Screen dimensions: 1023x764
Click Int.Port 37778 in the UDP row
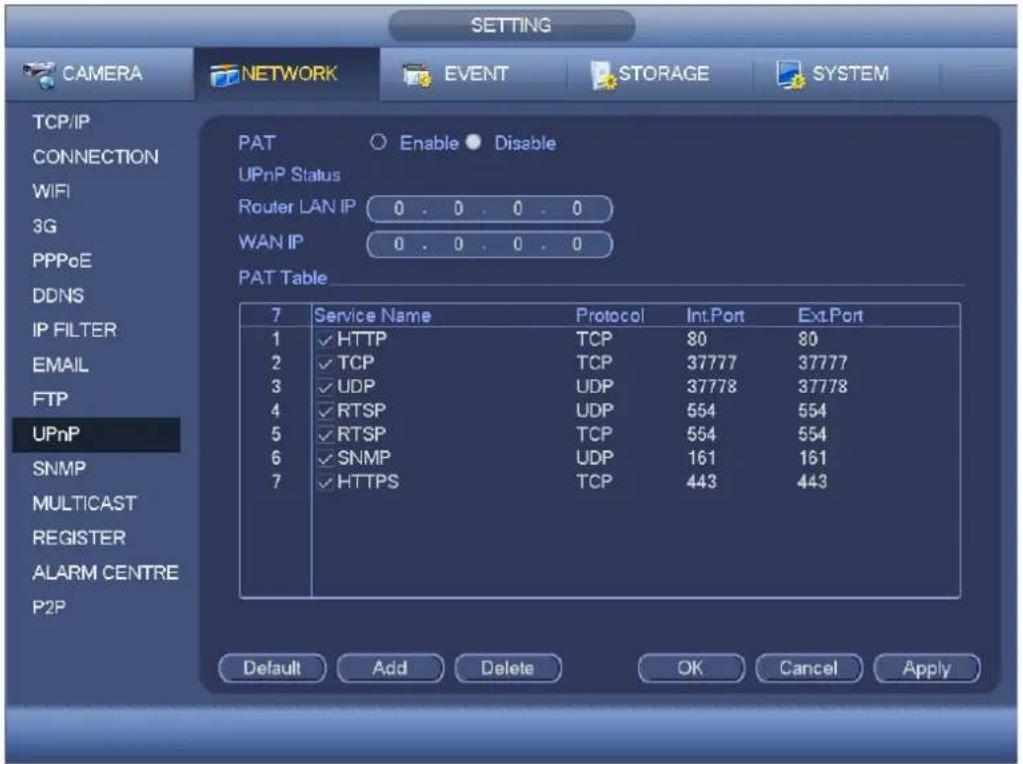pyautogui.click(x=711, y=387)
